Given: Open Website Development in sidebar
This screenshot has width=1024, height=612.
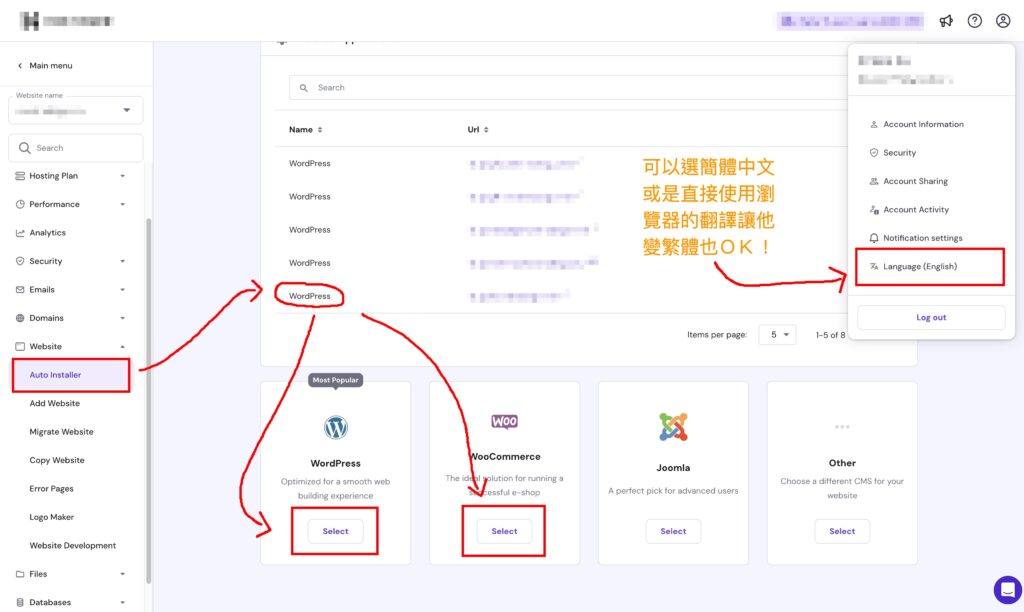Looking at the screenshot, I should (71, 545).
